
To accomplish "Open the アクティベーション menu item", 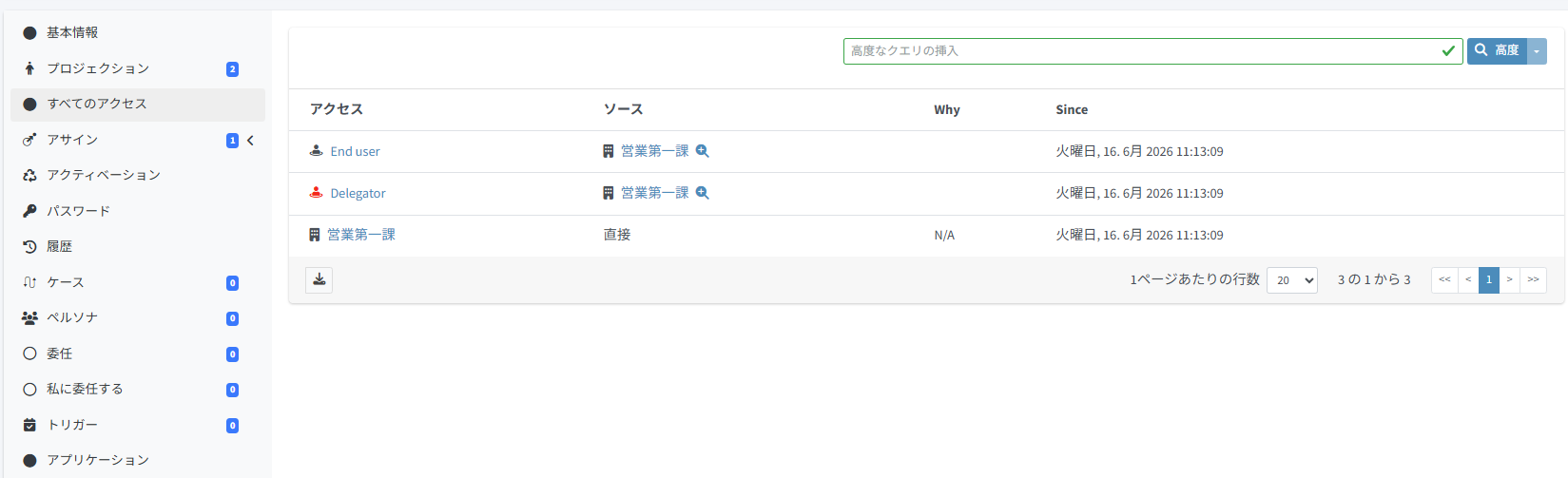I will click(138, 176).
